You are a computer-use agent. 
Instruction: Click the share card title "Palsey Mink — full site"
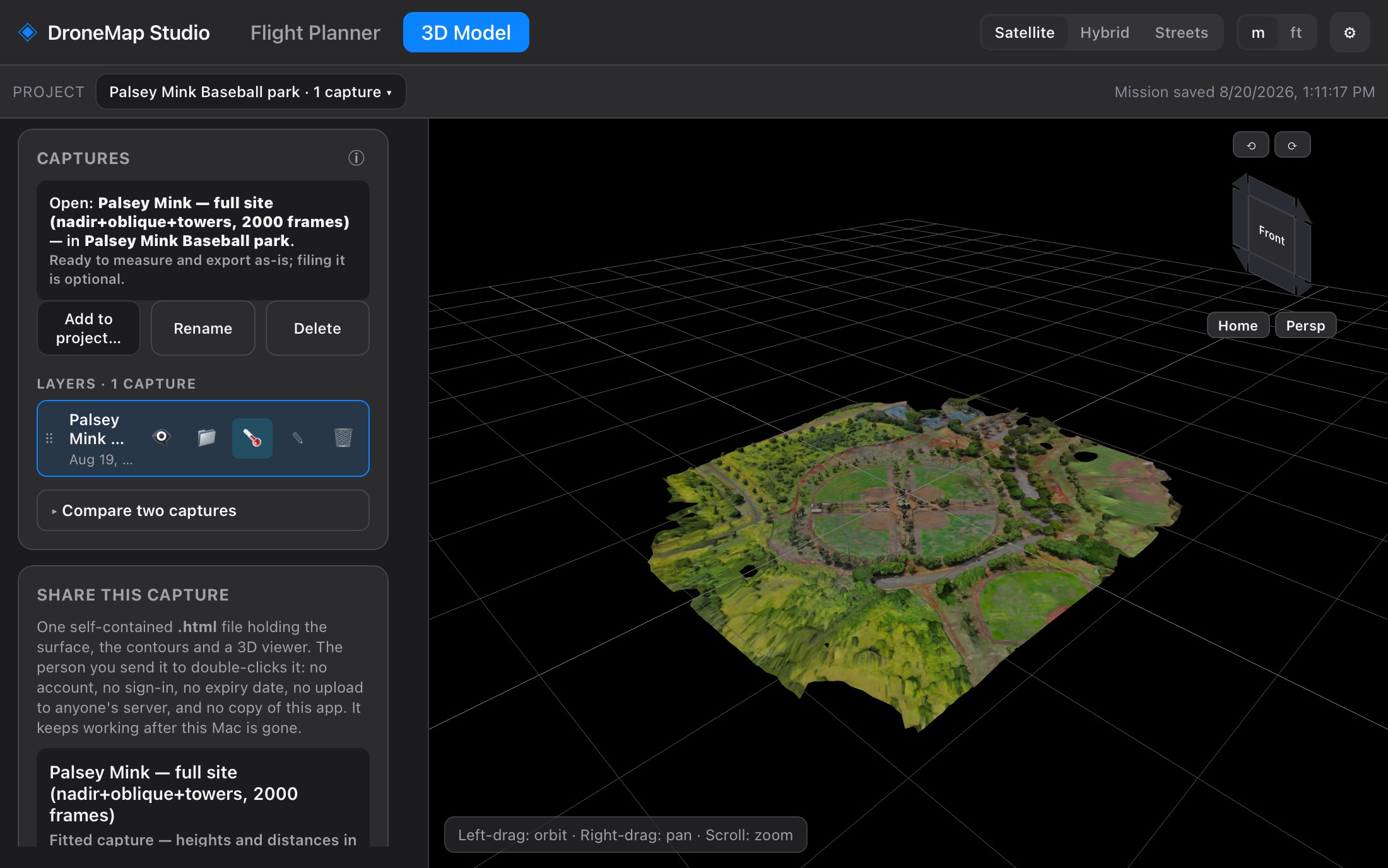click(x=173, y=794)
